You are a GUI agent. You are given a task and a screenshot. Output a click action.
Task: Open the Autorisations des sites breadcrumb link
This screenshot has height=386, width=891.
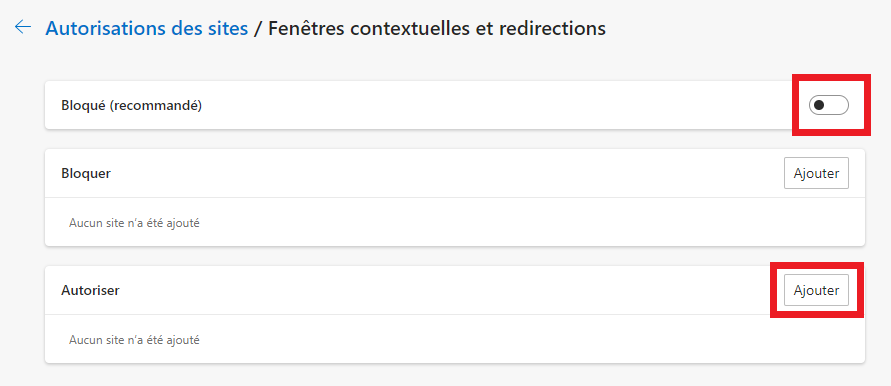click(x=147, y=28)
